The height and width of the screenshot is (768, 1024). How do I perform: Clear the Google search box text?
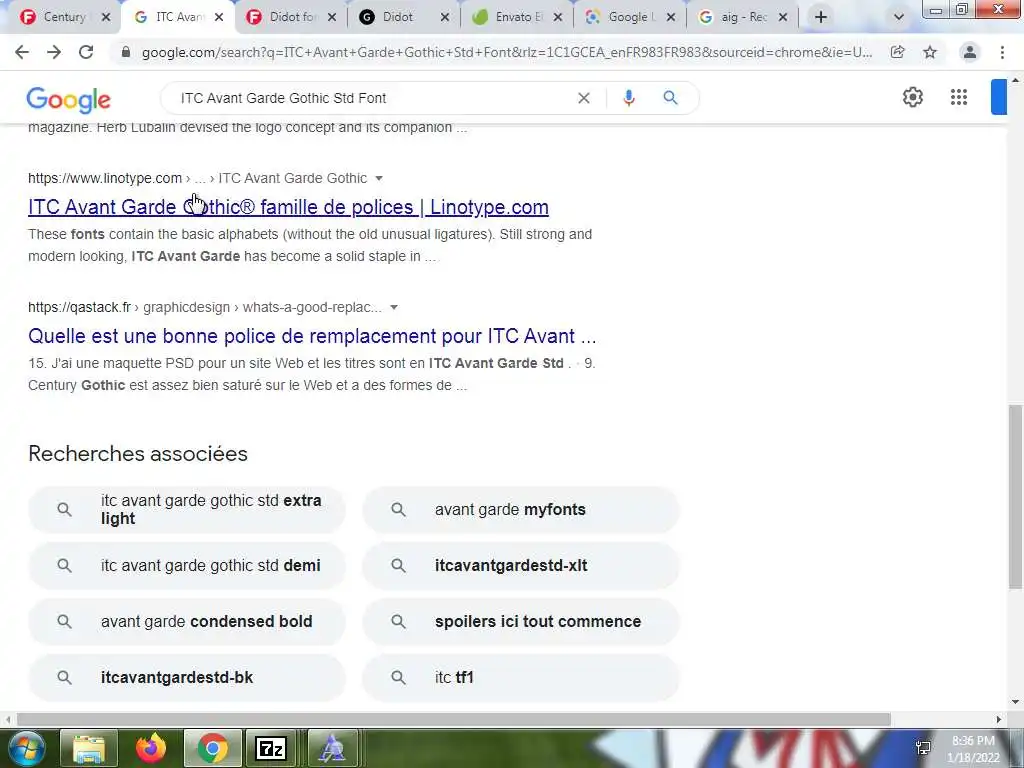584,98
